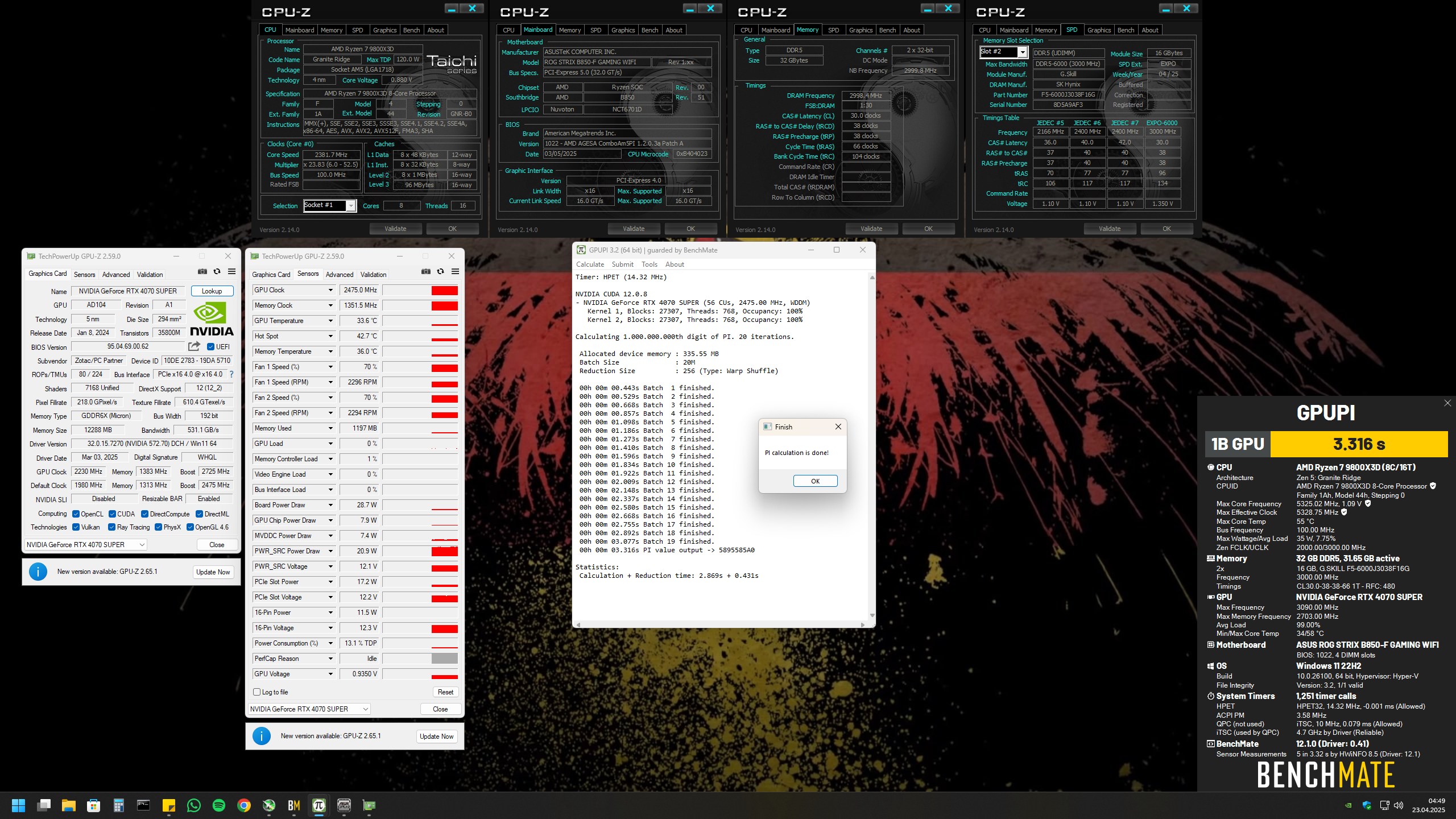Open BenchMate from the taskbar BM icon

pos(294,805)
